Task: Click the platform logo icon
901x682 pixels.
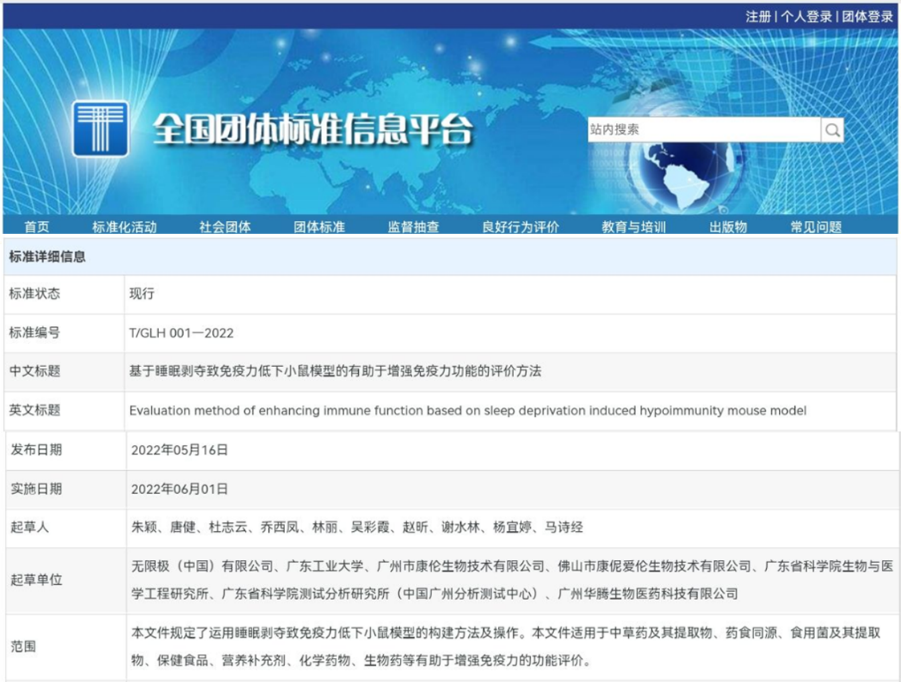Action: tap(100, 129)
